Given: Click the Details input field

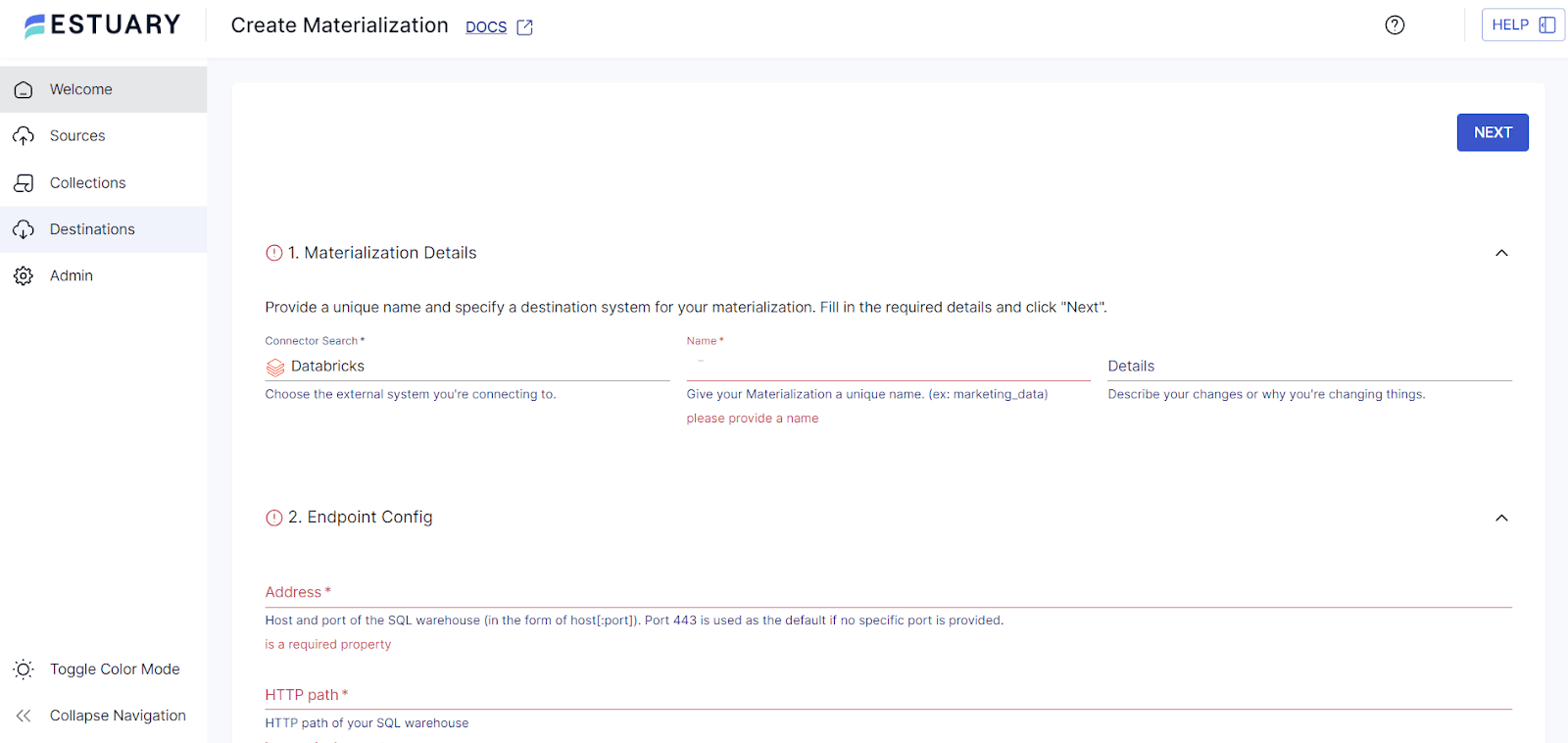Looking at the screenshot, I should 1310,366.
